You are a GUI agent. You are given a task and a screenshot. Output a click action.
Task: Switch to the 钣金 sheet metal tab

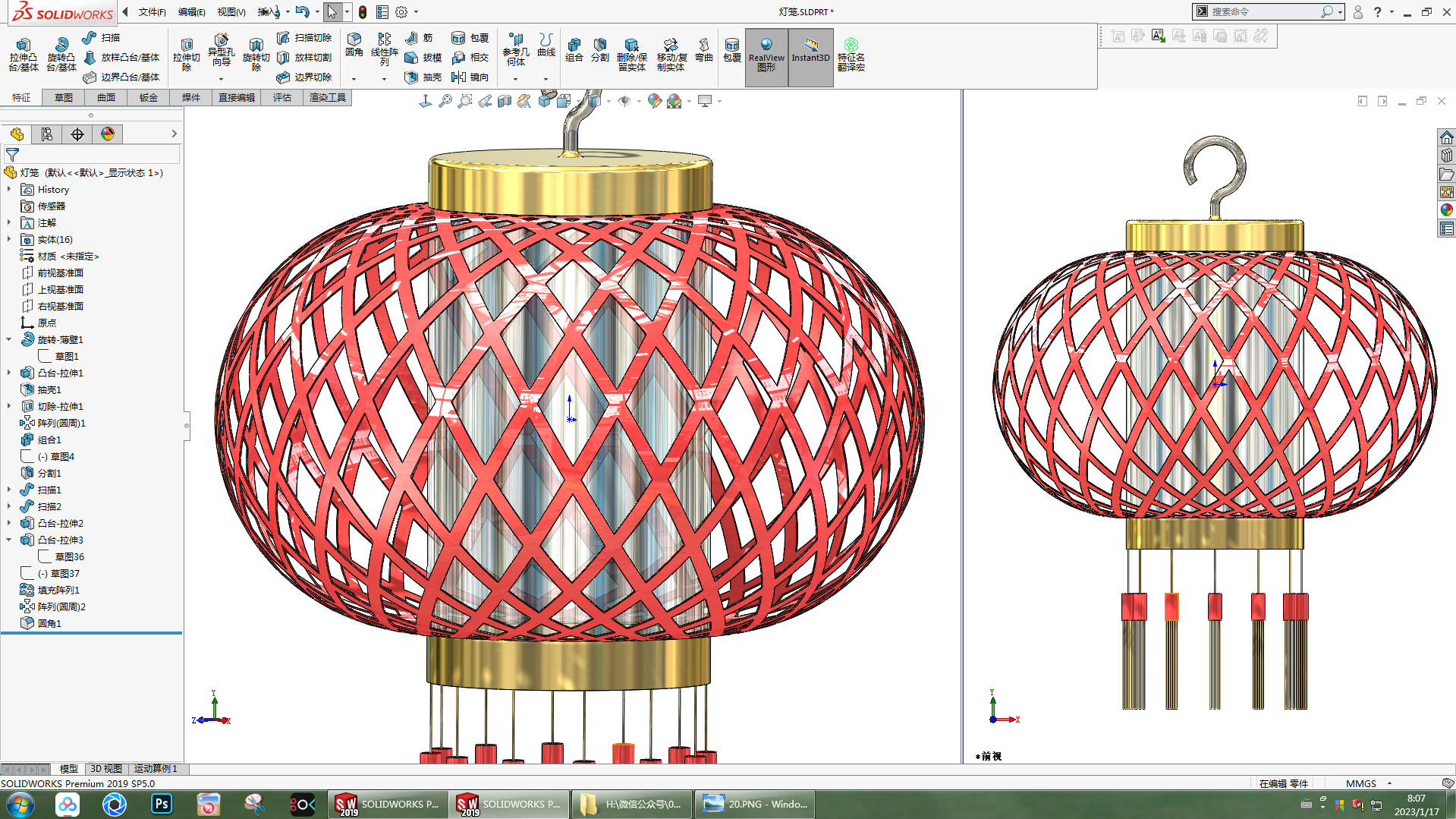149,97
